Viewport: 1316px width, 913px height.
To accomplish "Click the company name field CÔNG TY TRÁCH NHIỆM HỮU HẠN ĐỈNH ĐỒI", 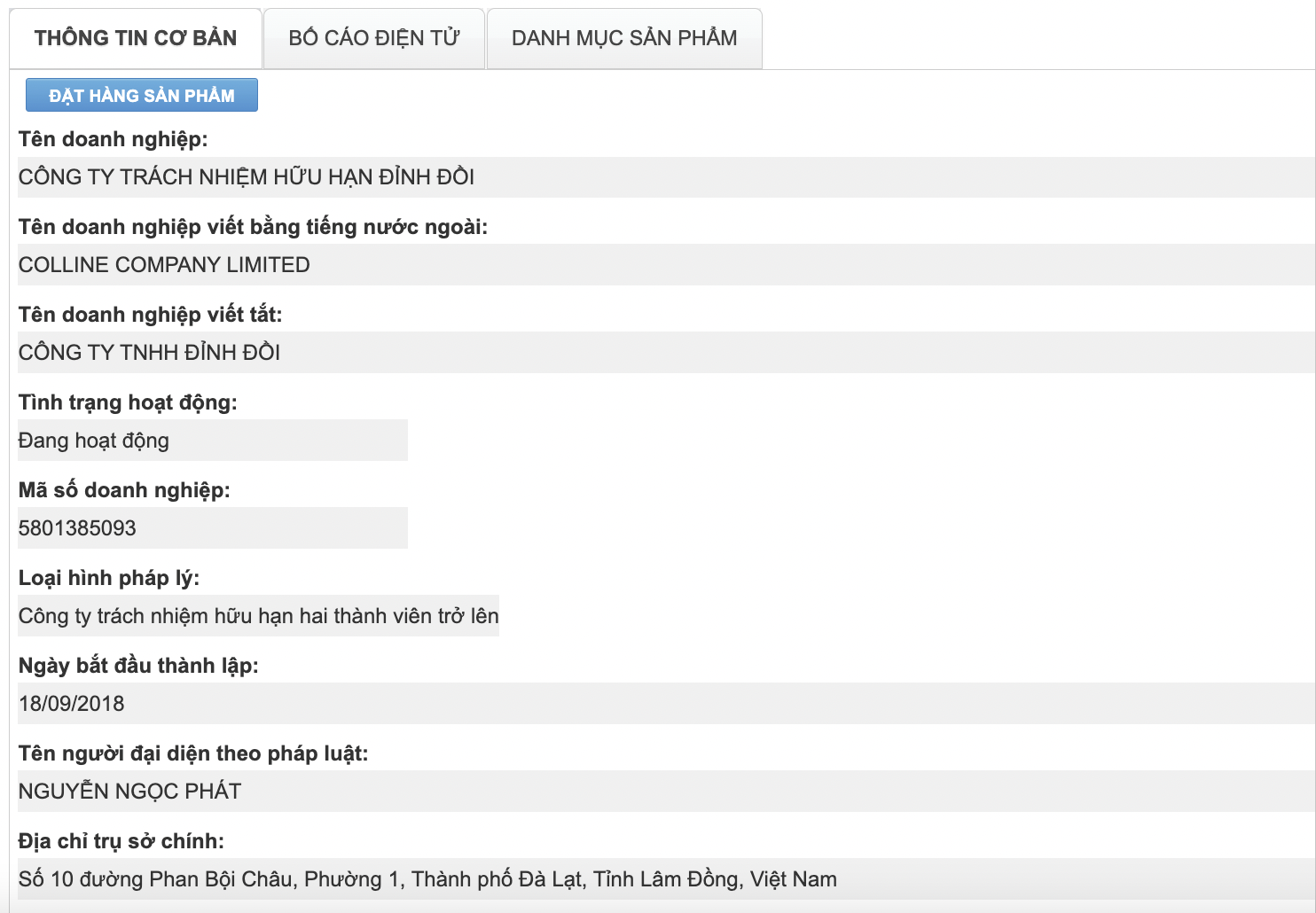I will click(x=247, y=177).
